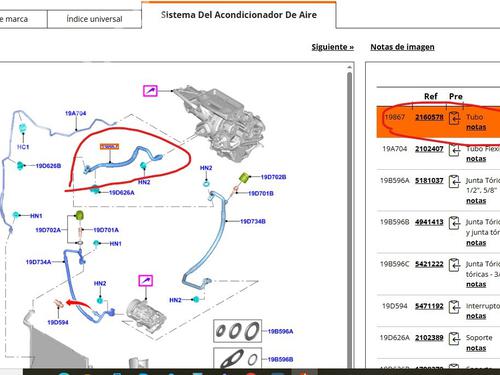Click the add-to-cart icon beside 4941413
Screen dimensions: 500x375
pos(454,223)
